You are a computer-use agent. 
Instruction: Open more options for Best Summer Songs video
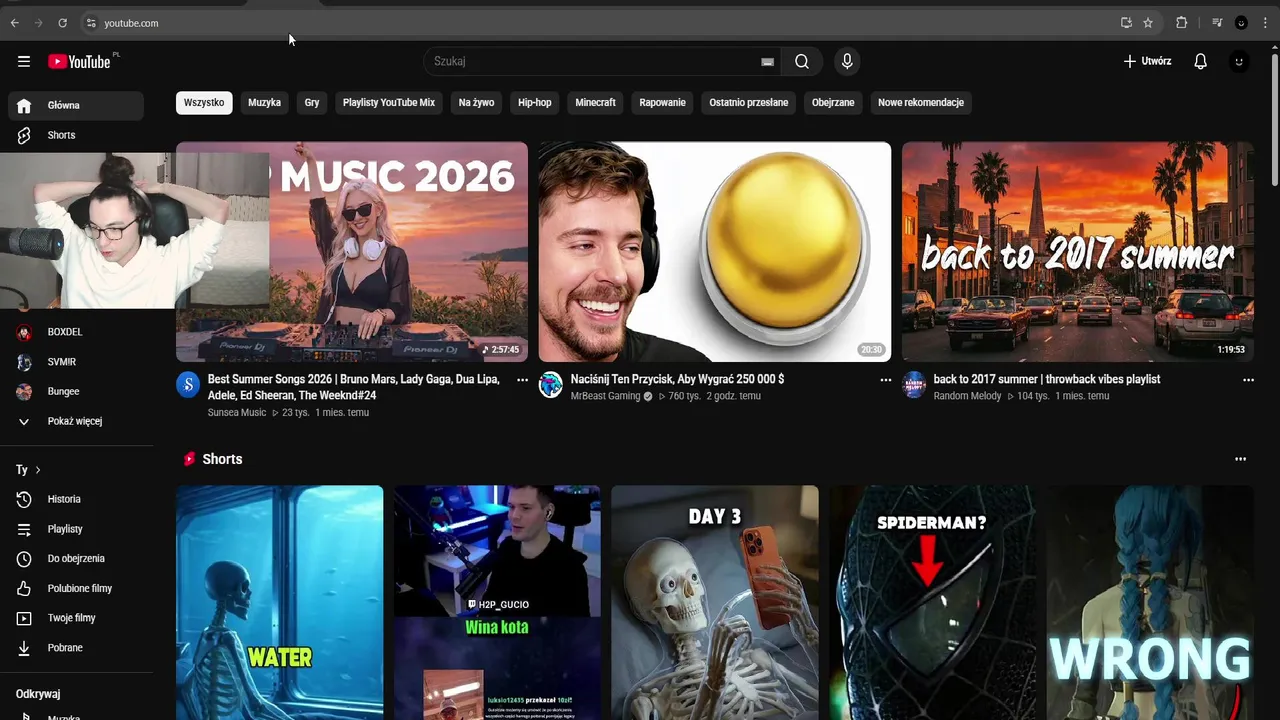point(522,380)
